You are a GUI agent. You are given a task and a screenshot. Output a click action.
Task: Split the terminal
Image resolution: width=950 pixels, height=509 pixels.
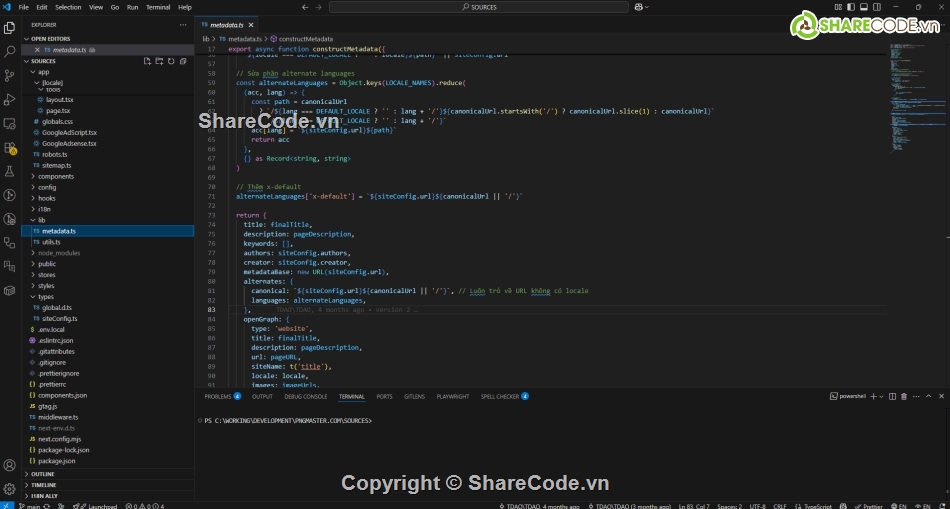tap(892, 396)
